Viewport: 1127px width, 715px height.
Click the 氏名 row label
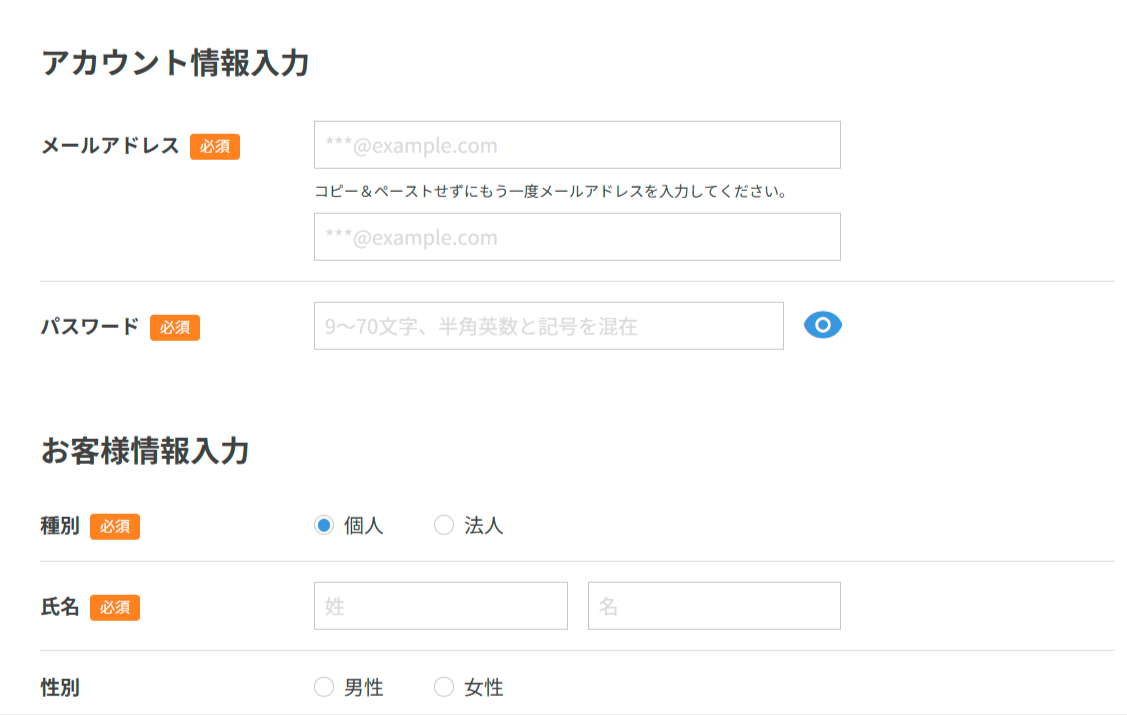click(60, 607)
